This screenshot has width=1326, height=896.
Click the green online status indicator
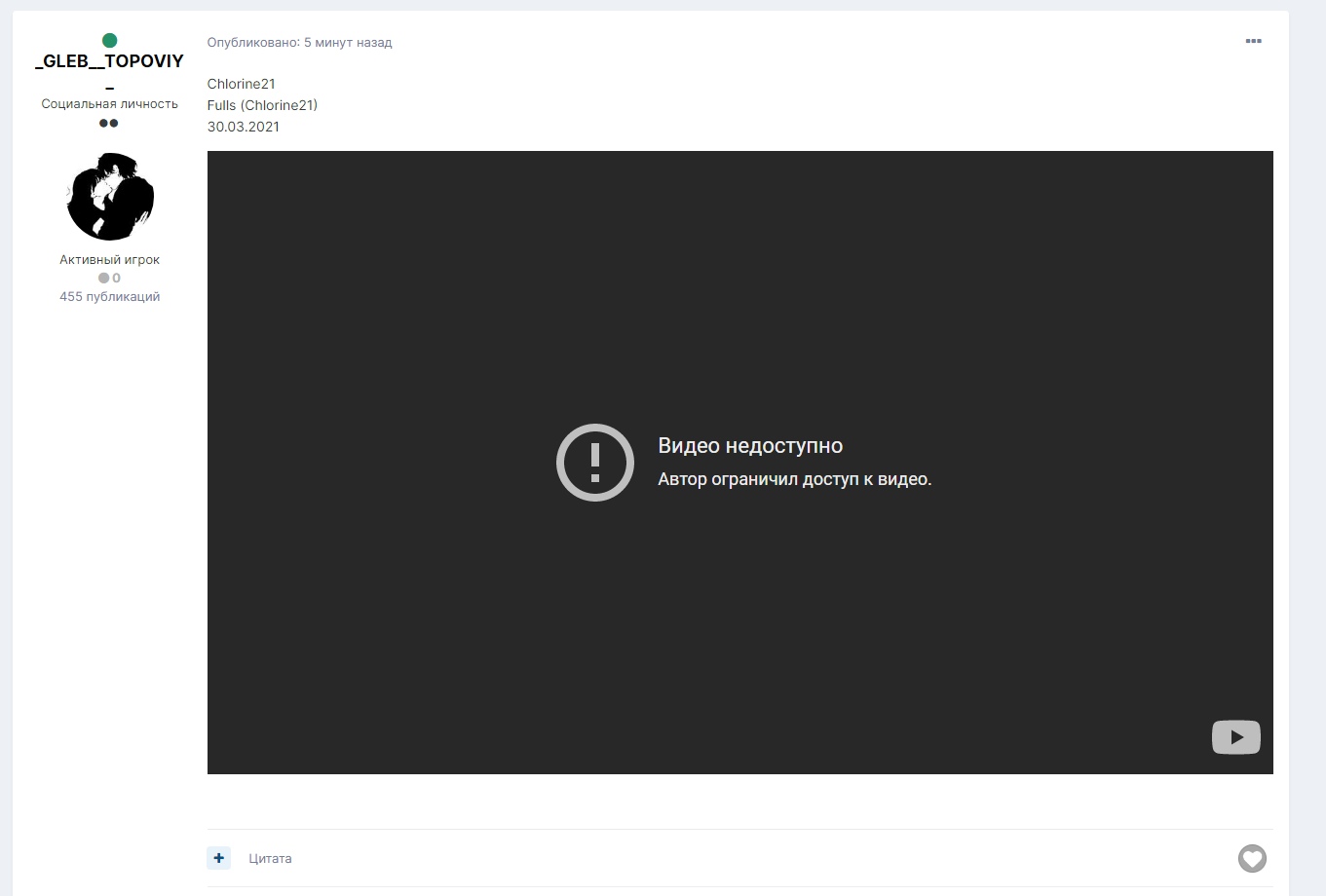(x=109, y=40)
